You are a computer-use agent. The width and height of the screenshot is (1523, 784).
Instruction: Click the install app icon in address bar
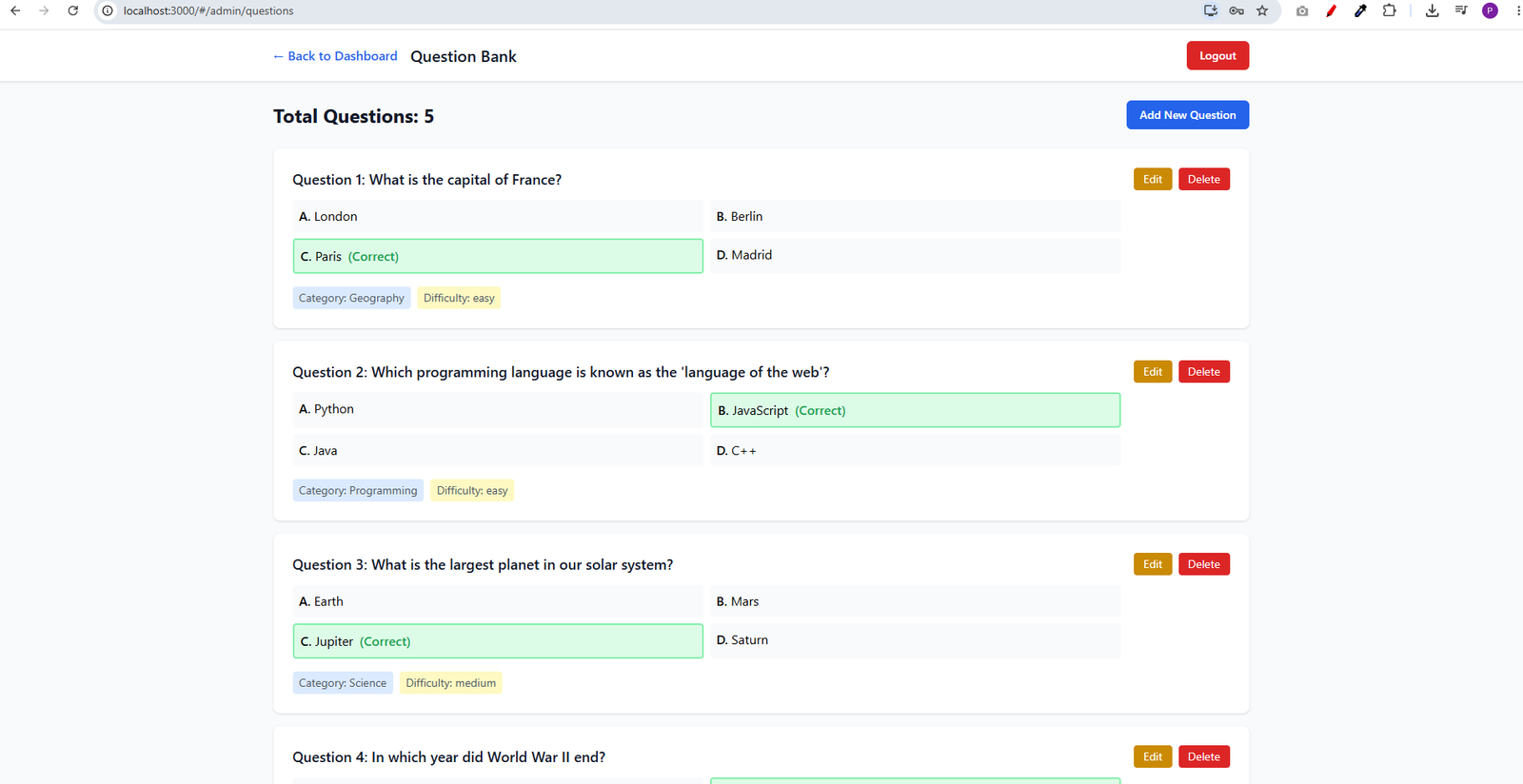coord(1211,10)
